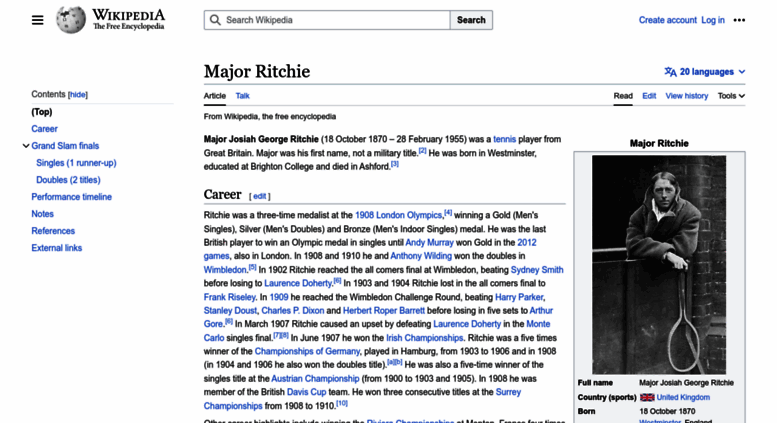Open the Wimbledon link
This screenshot has height=423, width=777.
pos(225,270)
